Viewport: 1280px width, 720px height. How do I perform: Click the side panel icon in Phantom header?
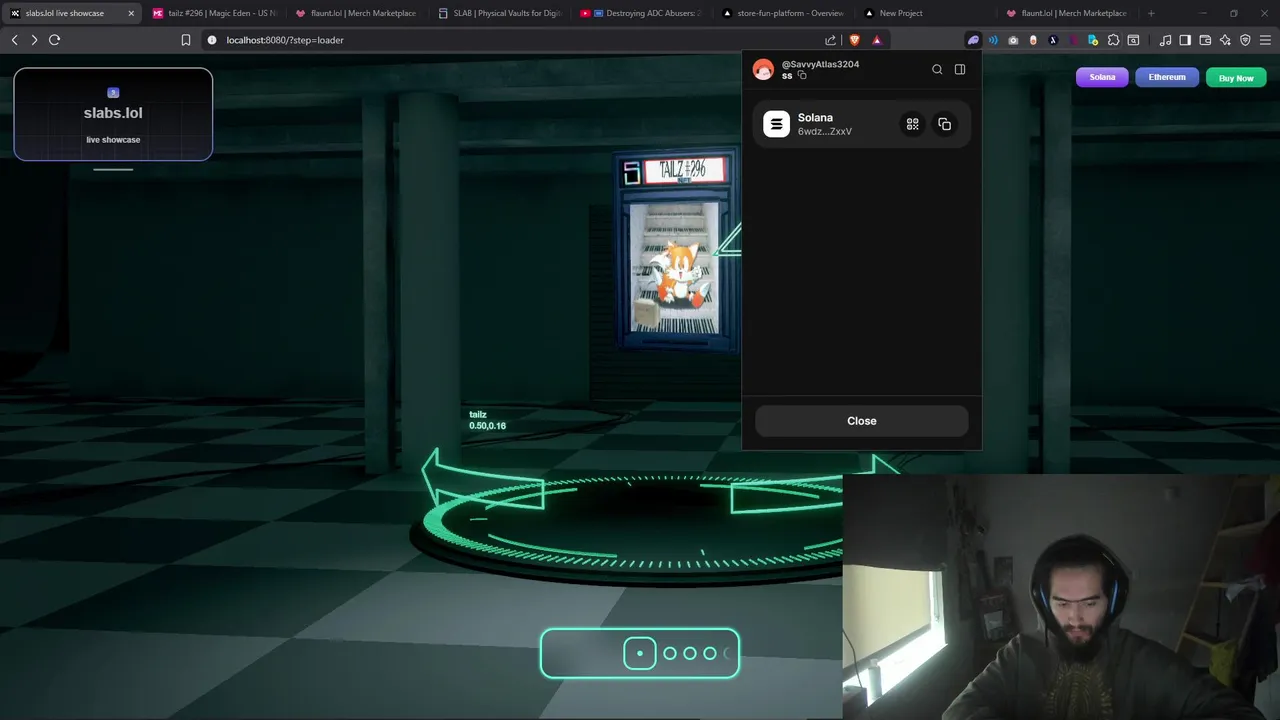tap(960, 69)
